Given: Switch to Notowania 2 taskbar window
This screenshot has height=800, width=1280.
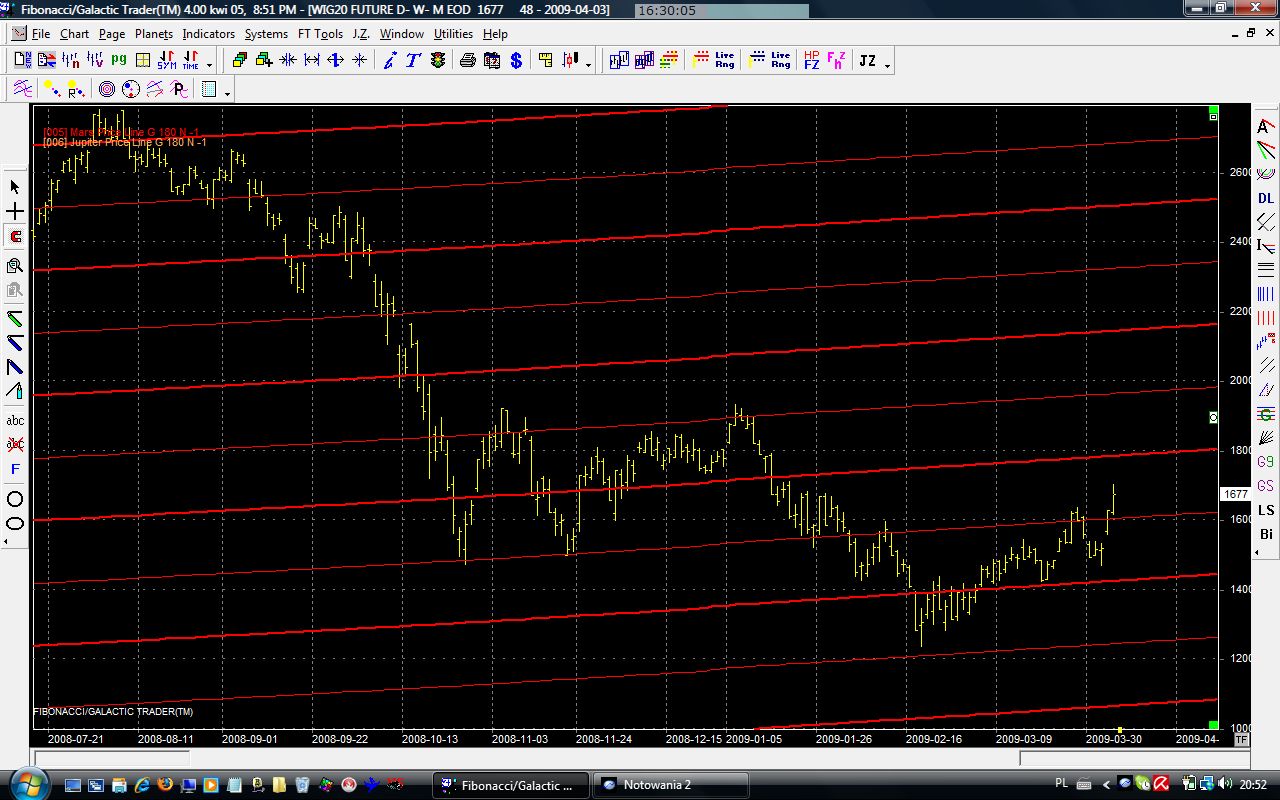Looking at the screenshot, I should pos(670,785).
